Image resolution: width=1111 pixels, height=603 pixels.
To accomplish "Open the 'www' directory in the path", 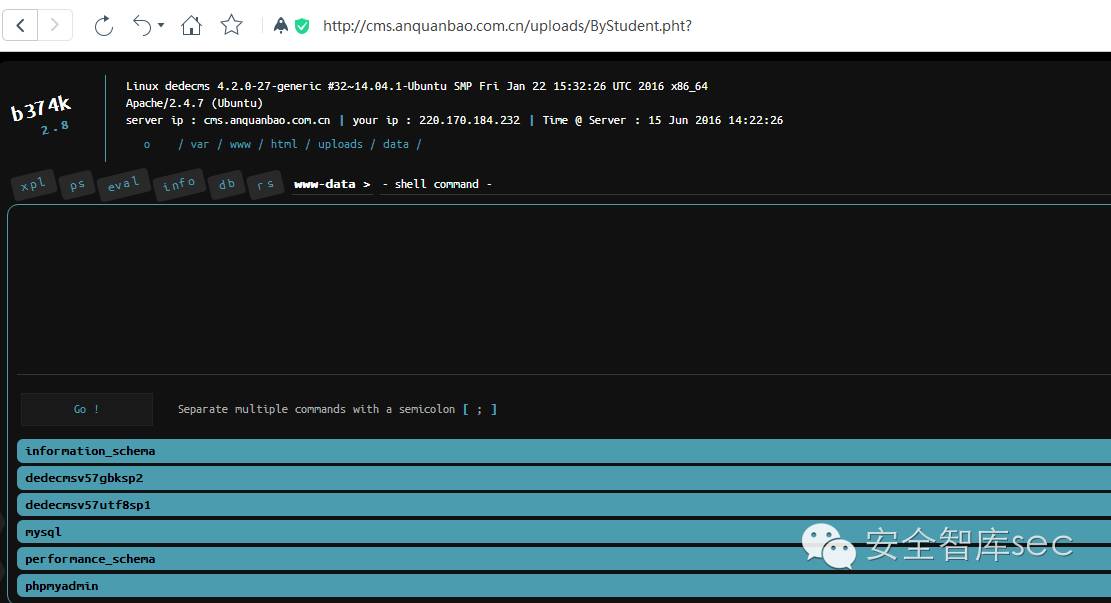I will [240, 145].
